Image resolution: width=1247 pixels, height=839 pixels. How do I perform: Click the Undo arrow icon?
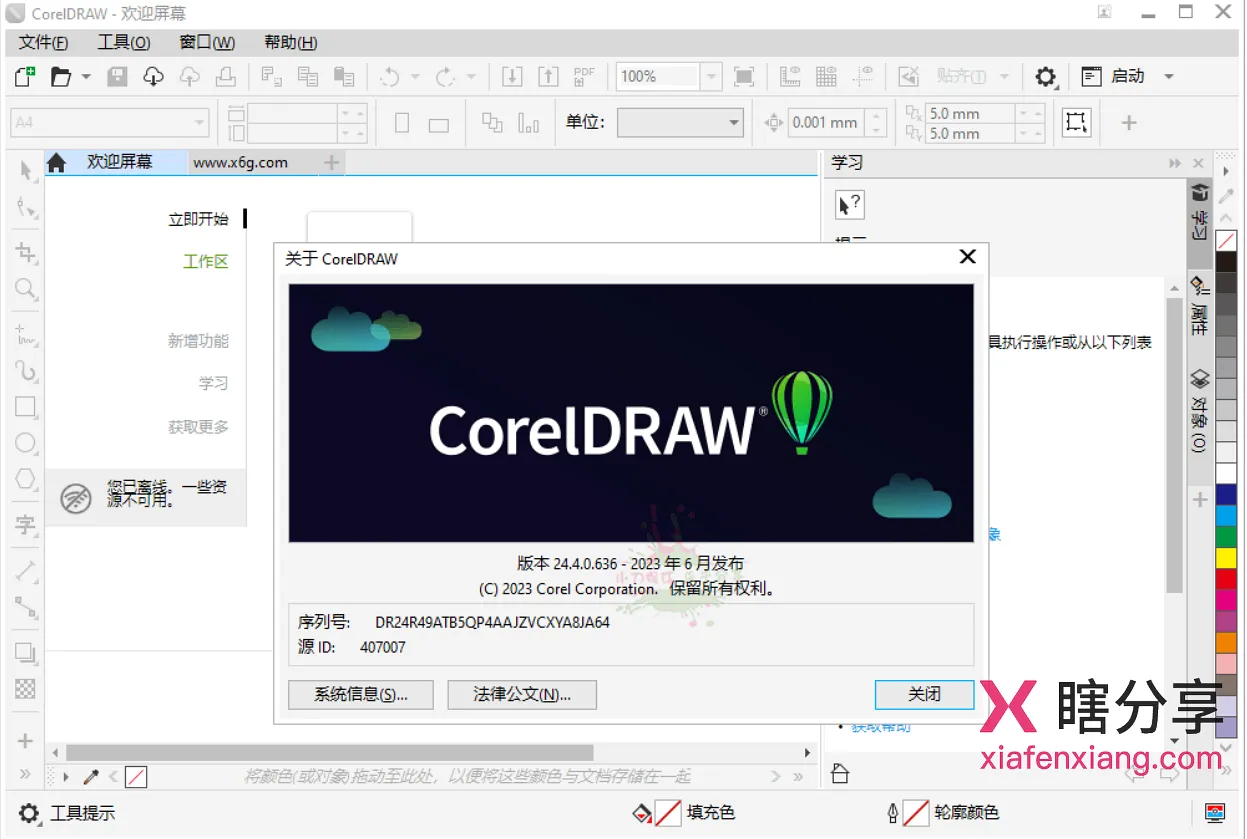390,76
